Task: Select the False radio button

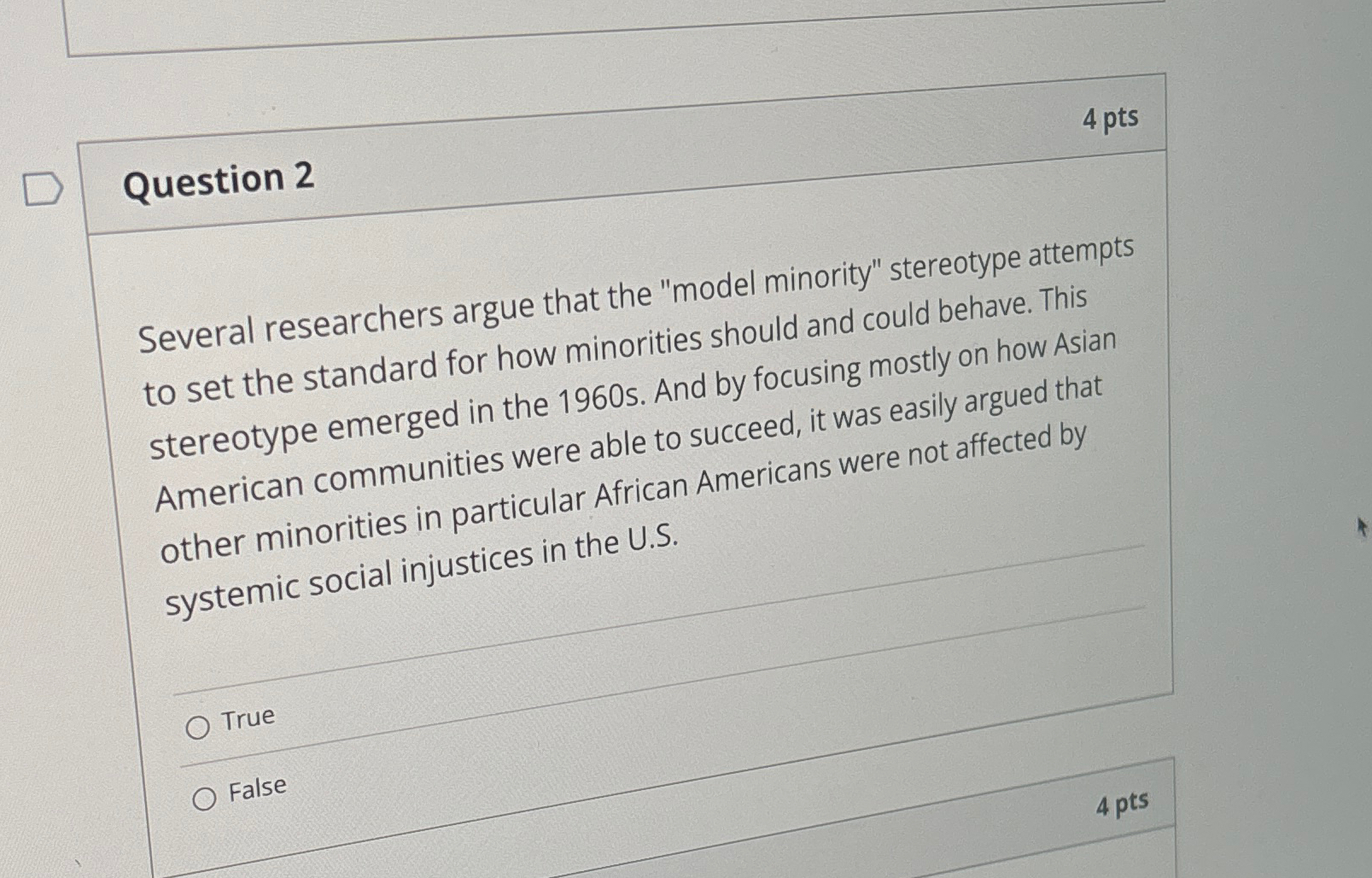Action: [205, 799]
